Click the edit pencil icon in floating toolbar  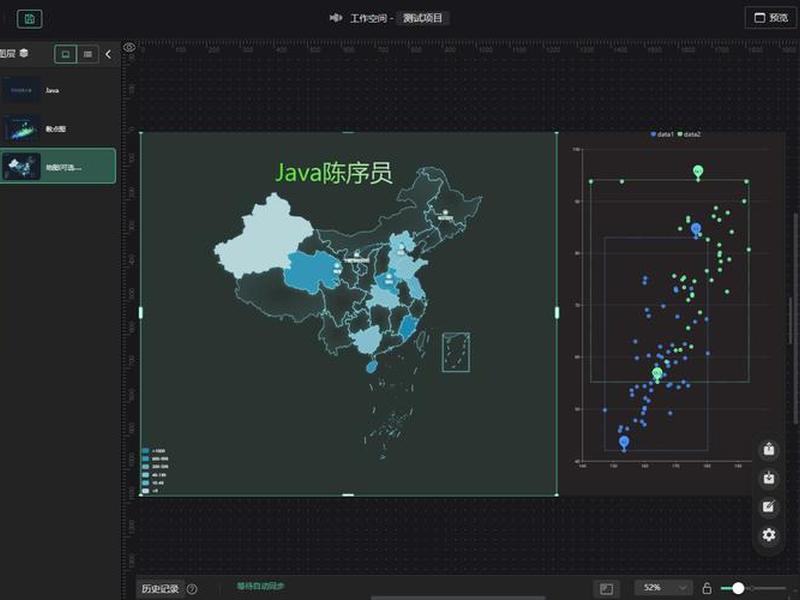click(769, 506)
